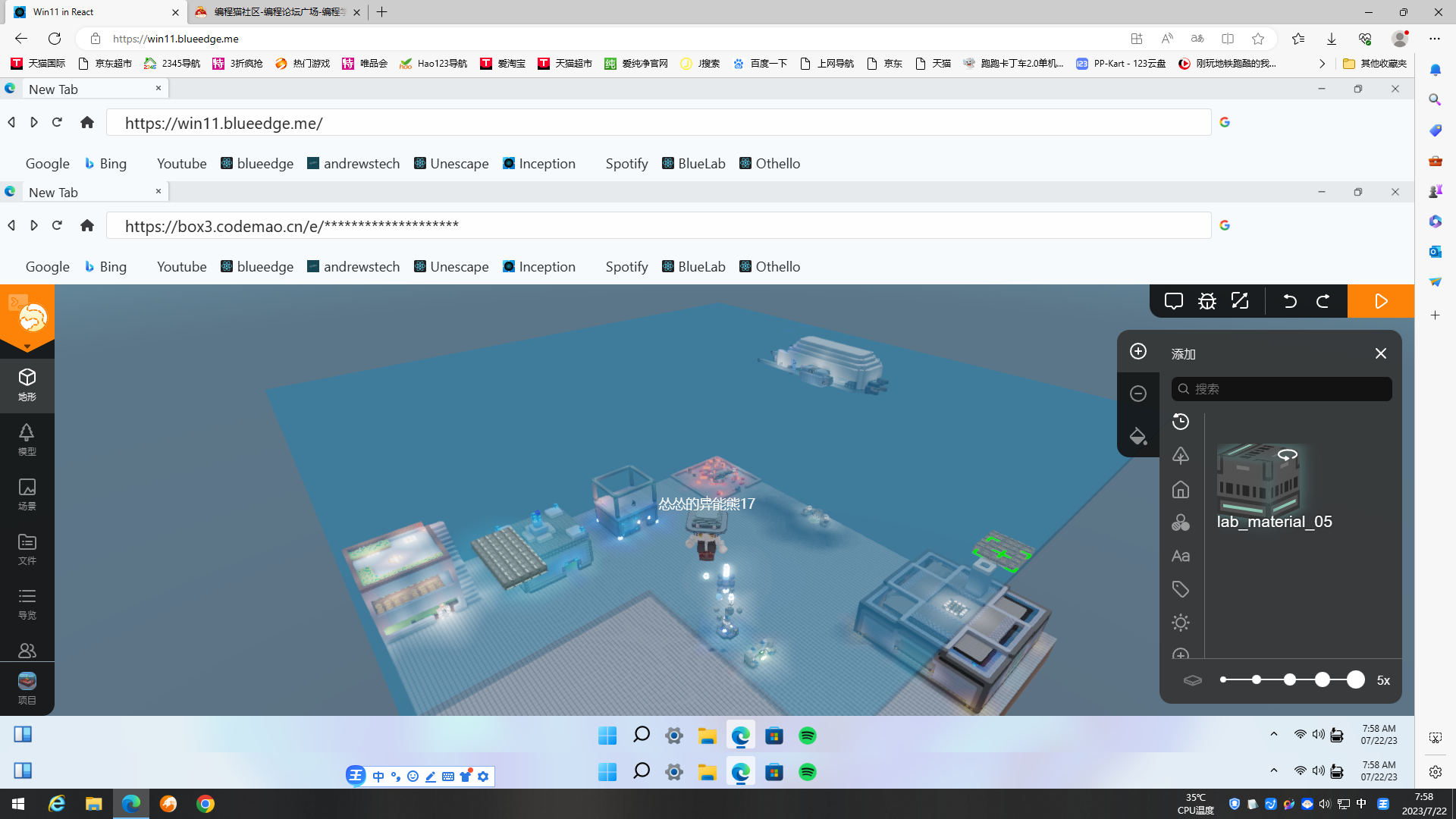Select the sun light block category
This screenshot has height=819, width=1456.
[1181, 623]
